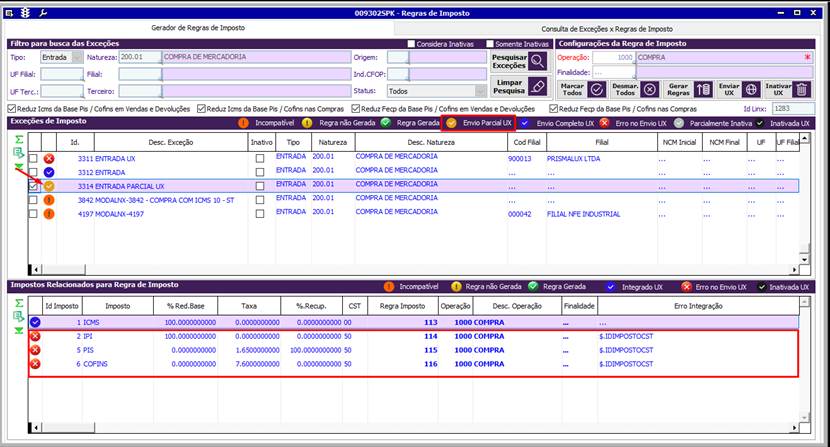This screenshot has height=447, width=830.
Task: Click the tree icon in title bar
Action: 25,13
